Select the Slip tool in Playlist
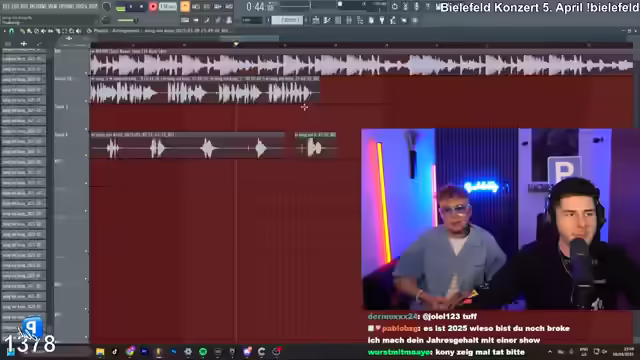Screen dimensions: 640x360 [x=50, y=31]
